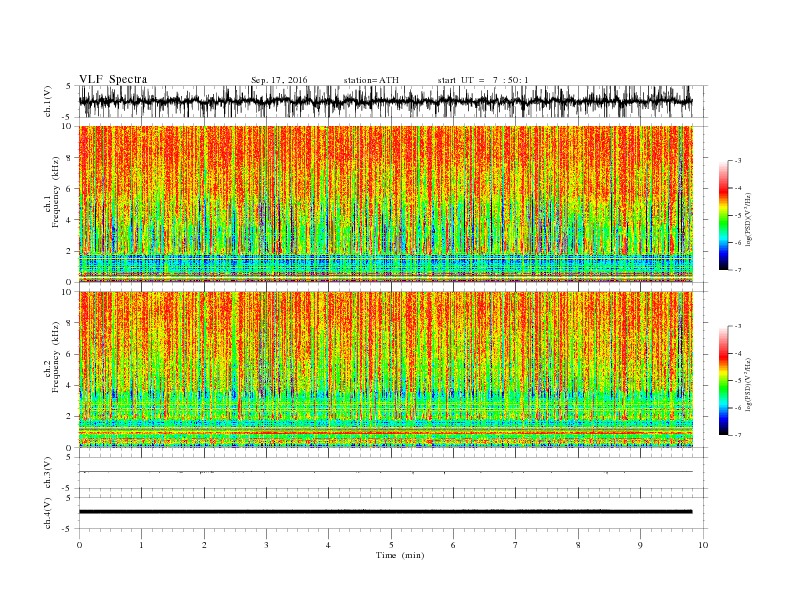Click the ch.1 frequency axis "8" tick label
This screenshot has height=612, width=792.
click(x=69, y=158)
